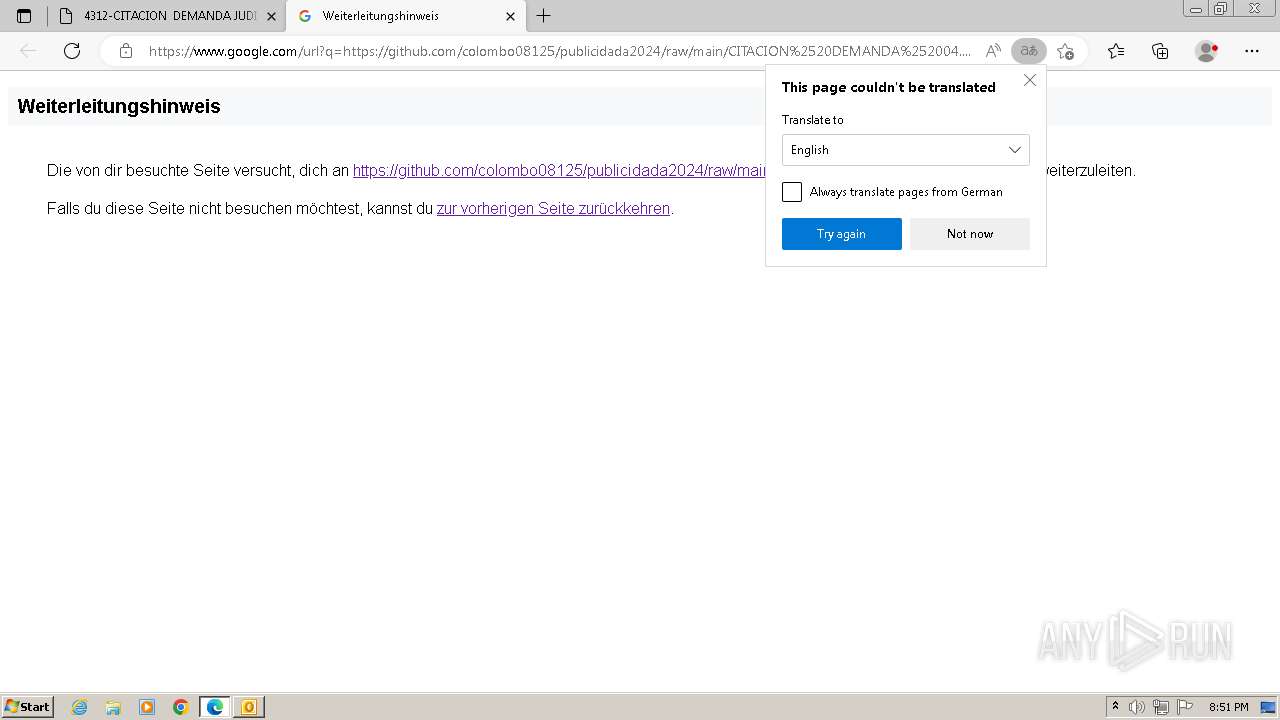Add this page to favorites

(x=1065, y=51)
